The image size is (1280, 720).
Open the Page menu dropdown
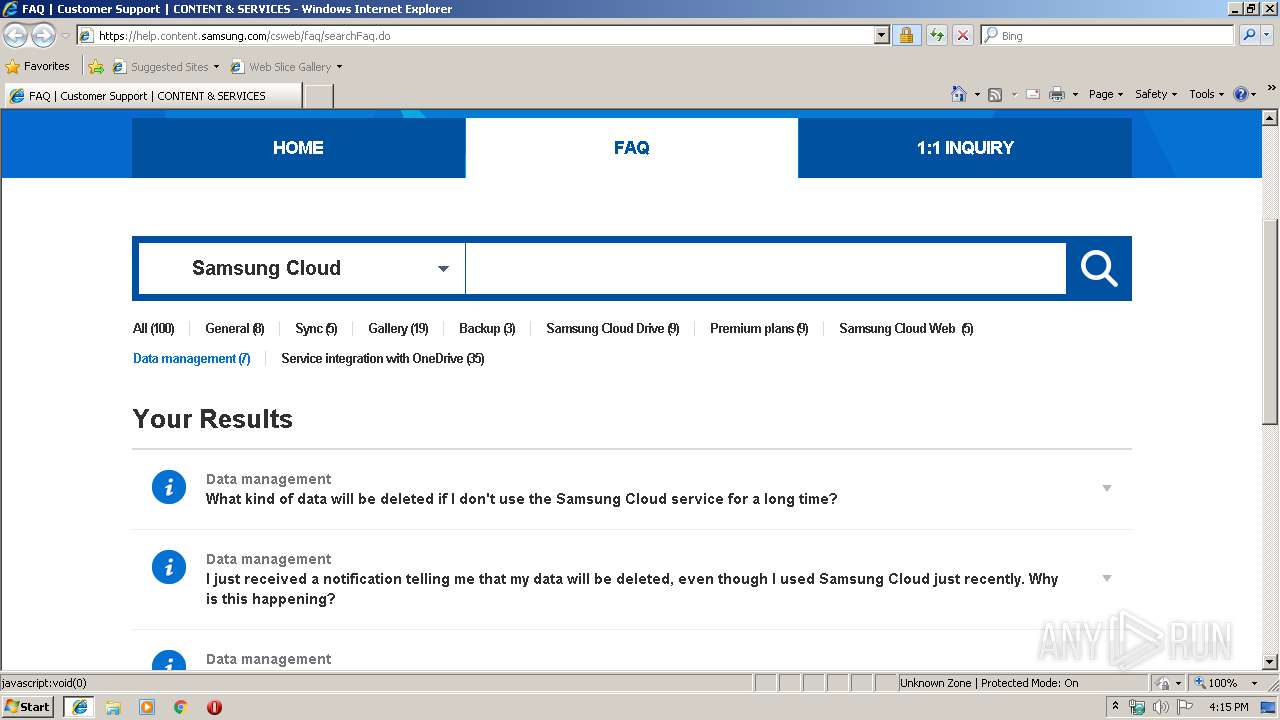(x=1105, y=94)
